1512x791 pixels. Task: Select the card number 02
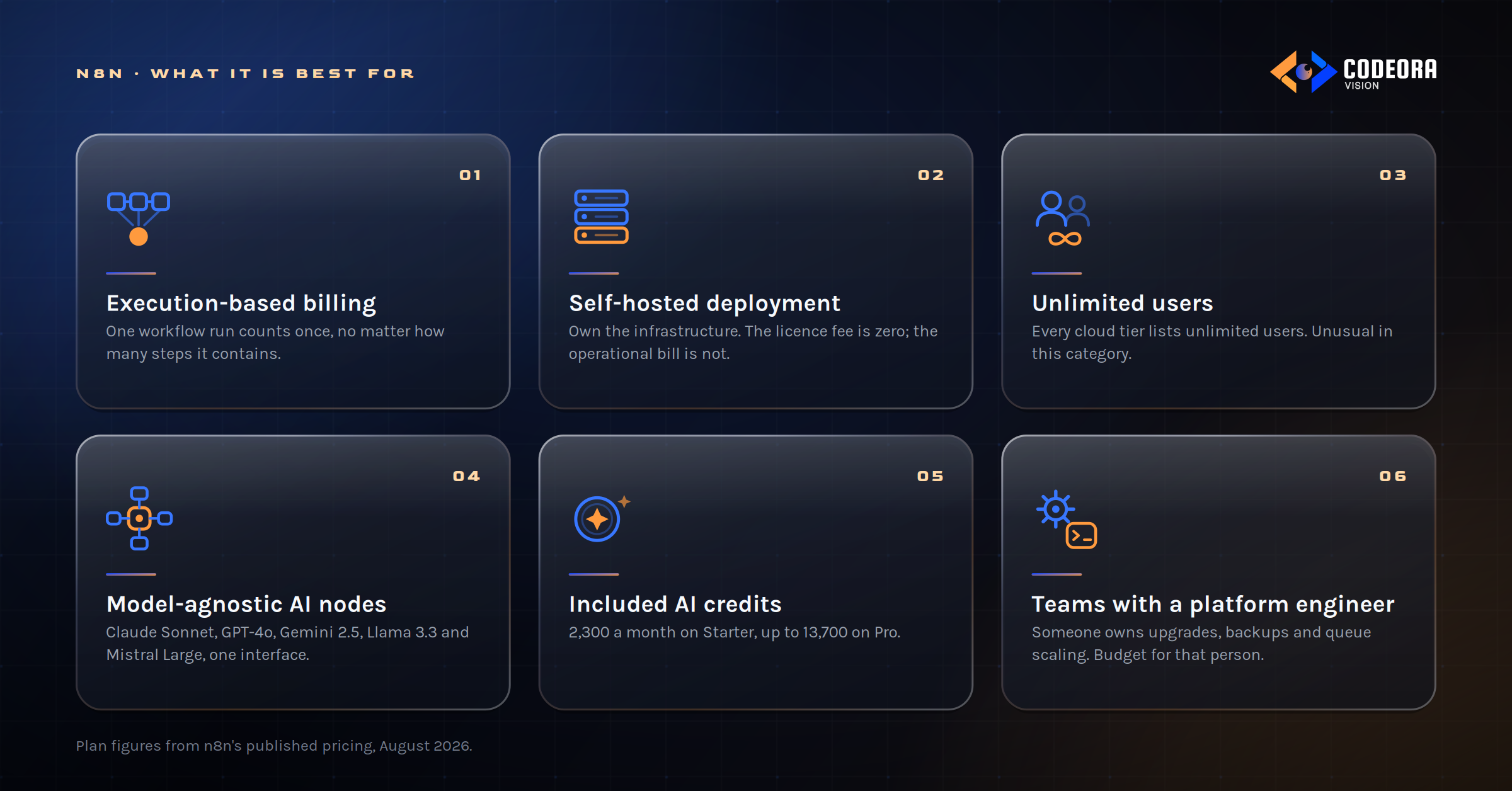point(931,175)
